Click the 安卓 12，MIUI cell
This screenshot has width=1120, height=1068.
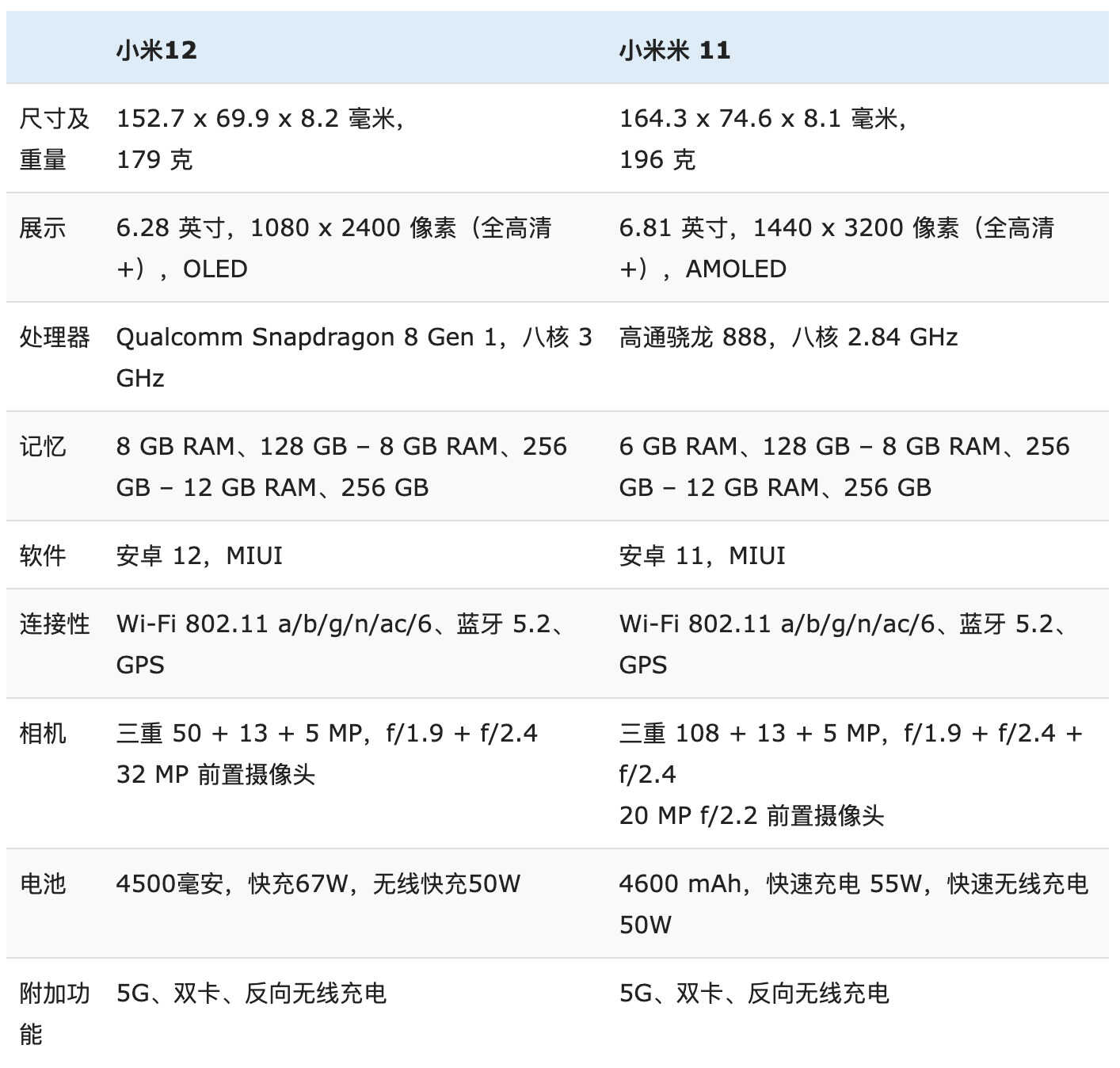(200, 556)
